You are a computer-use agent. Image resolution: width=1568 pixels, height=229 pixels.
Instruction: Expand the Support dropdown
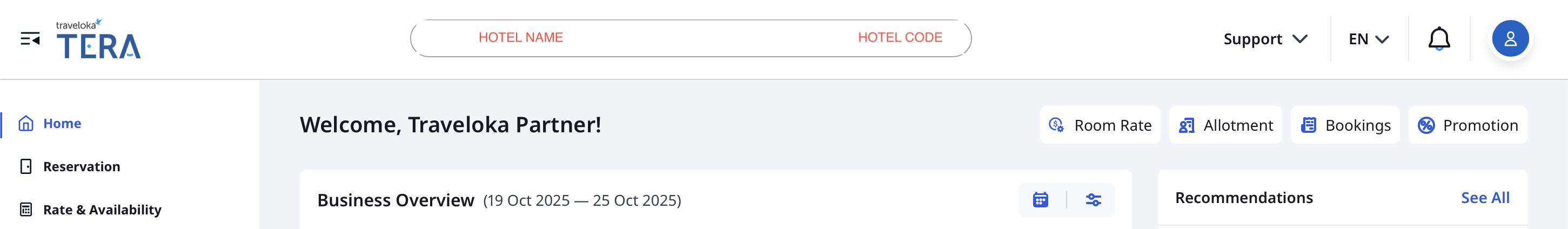click(x=1265, y=39)
